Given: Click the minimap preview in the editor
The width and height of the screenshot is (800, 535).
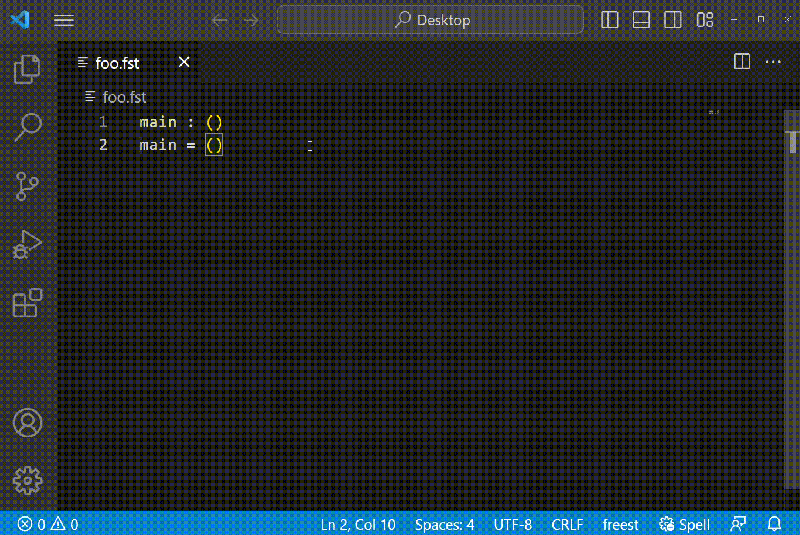Looking at the screenshot, I should coord(714,112).
